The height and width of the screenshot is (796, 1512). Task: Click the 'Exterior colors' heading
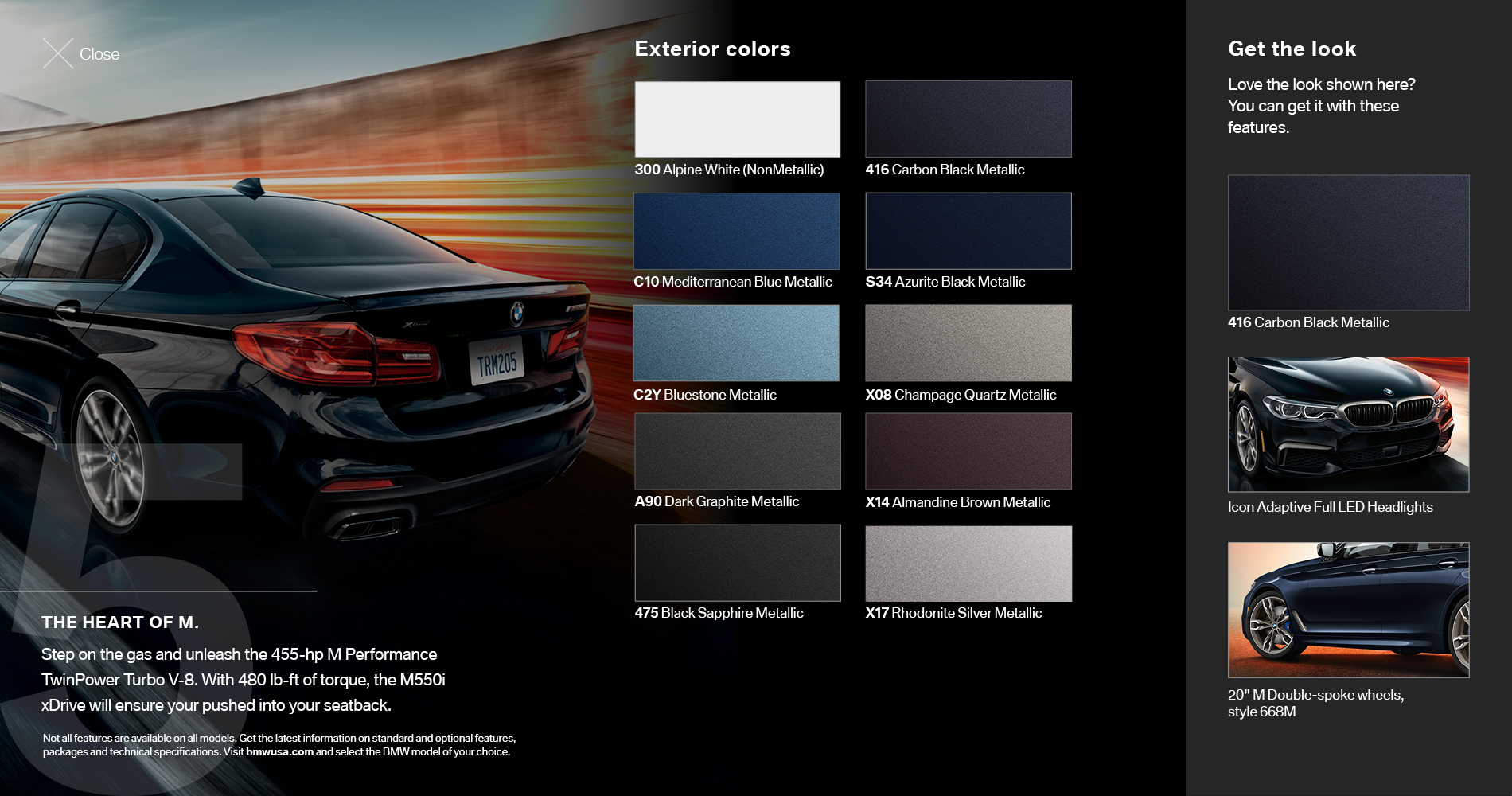coord(712,49)
